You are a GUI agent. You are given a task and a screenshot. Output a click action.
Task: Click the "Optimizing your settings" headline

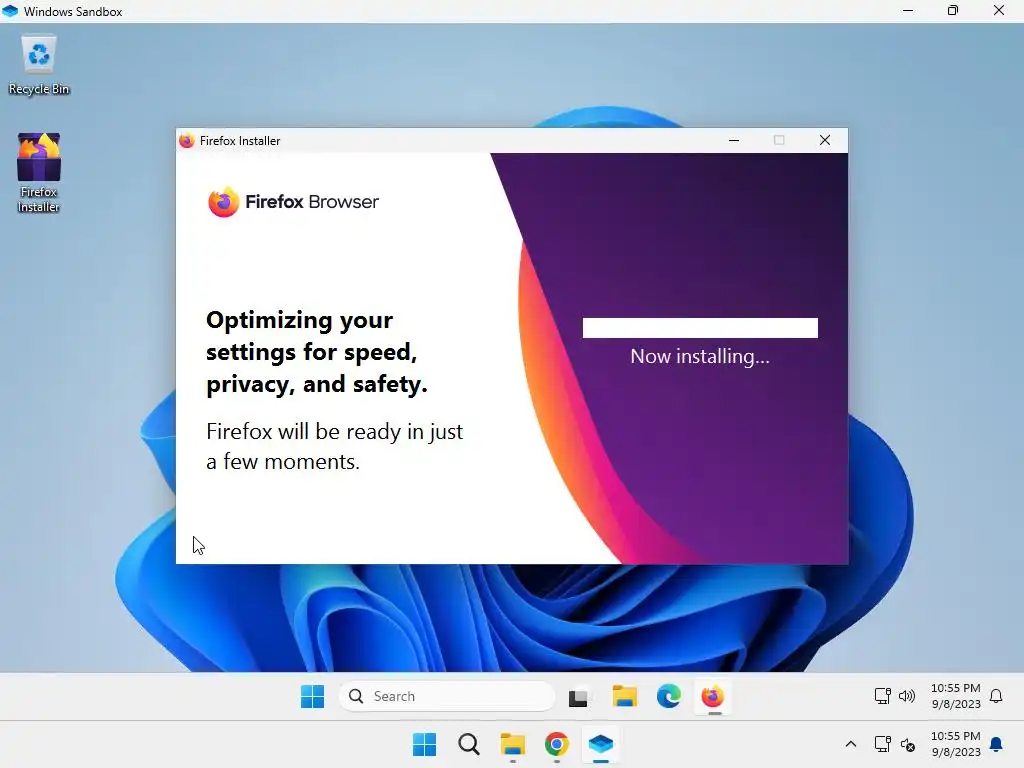click(x=317, y=352)
